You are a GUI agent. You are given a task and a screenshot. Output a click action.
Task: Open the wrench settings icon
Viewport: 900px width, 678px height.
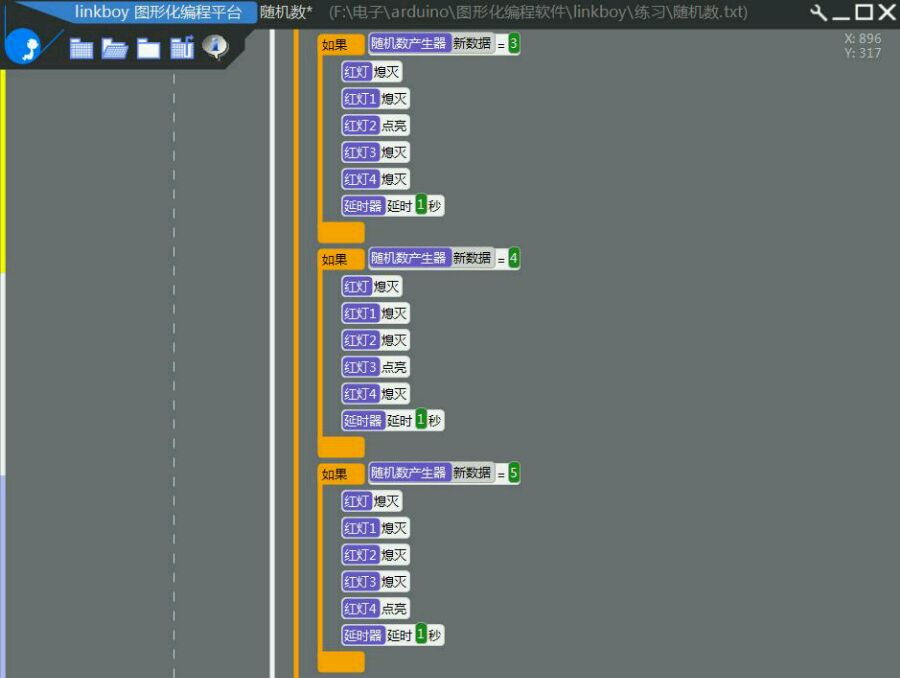point(818,12)
